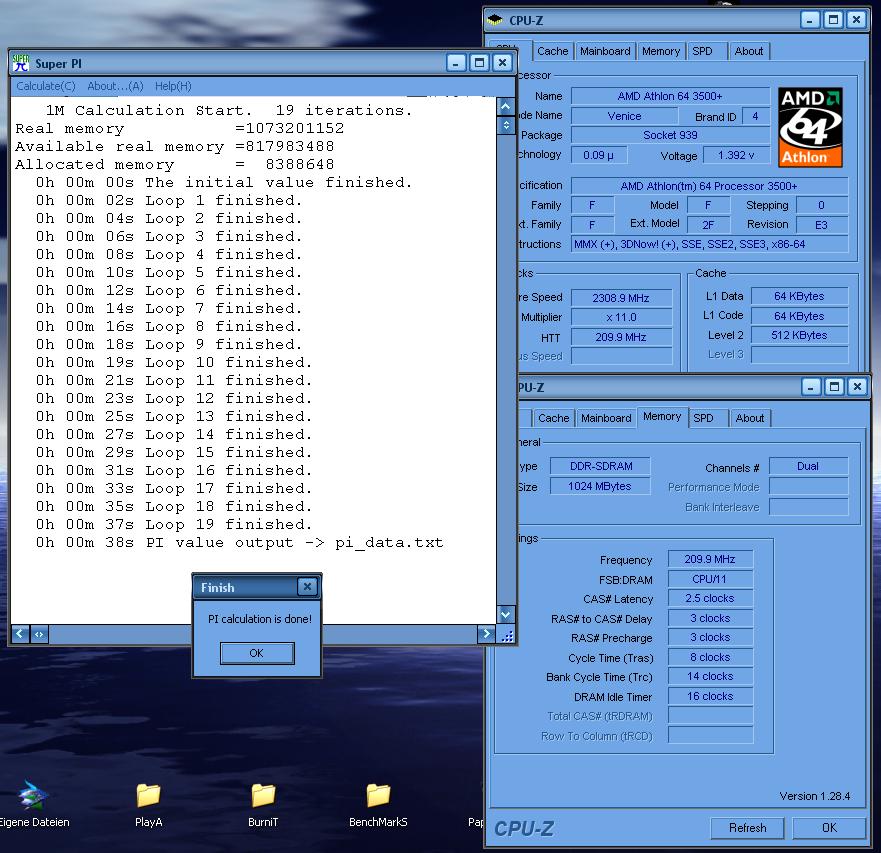Click Super PI scroll up arrow
881x853 pixels.
pos(506,107)
